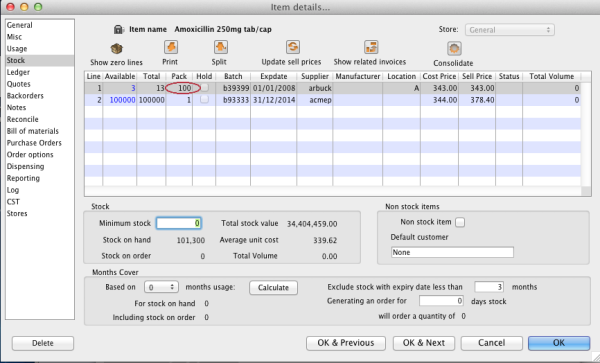The width and height of the screenshot is (600, 363).
Task: Click the lock icon beside Item name
Action: click(118, 29)
